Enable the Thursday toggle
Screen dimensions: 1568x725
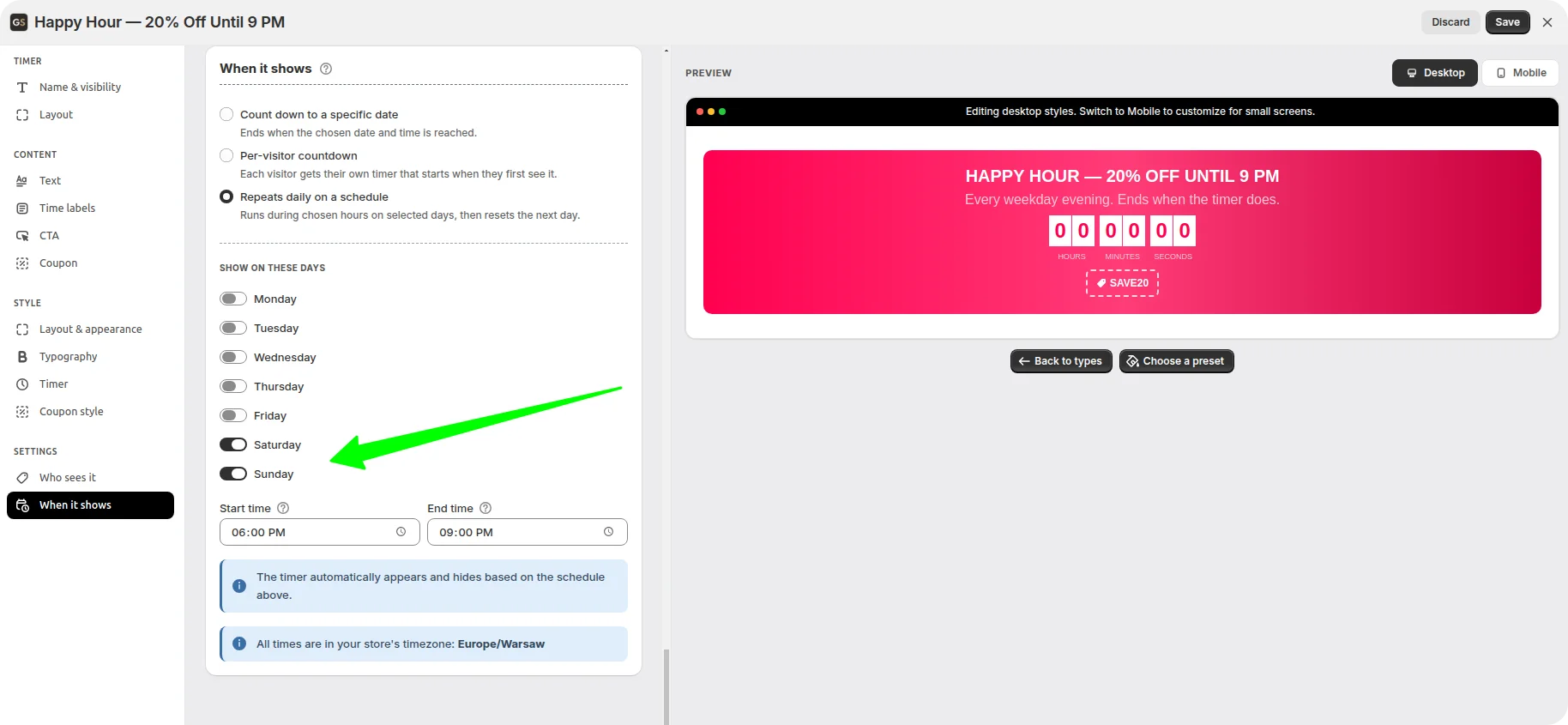point(233,386)
